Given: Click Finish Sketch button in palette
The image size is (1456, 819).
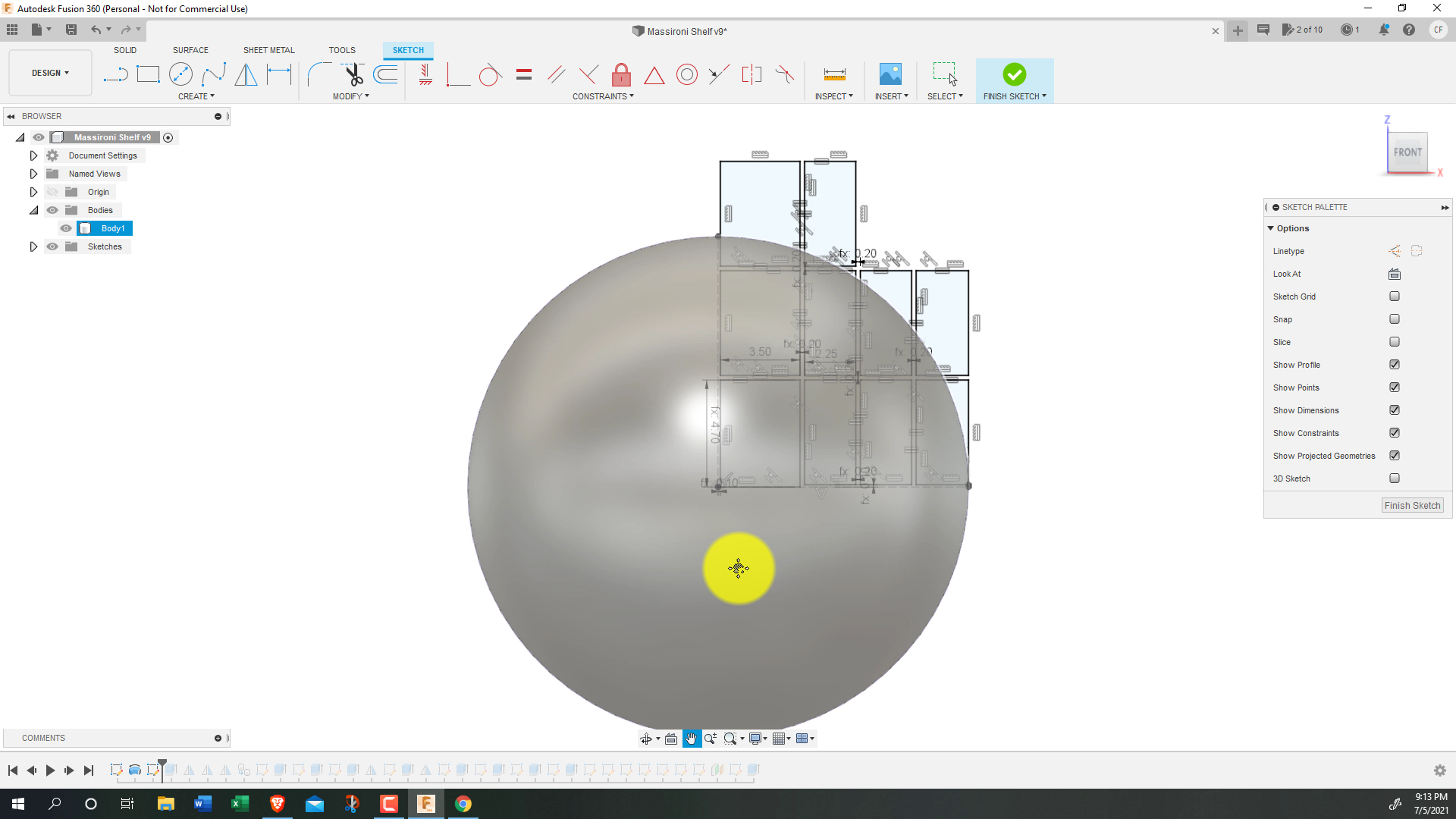Looking at the screenshot, I should 1411,506.
